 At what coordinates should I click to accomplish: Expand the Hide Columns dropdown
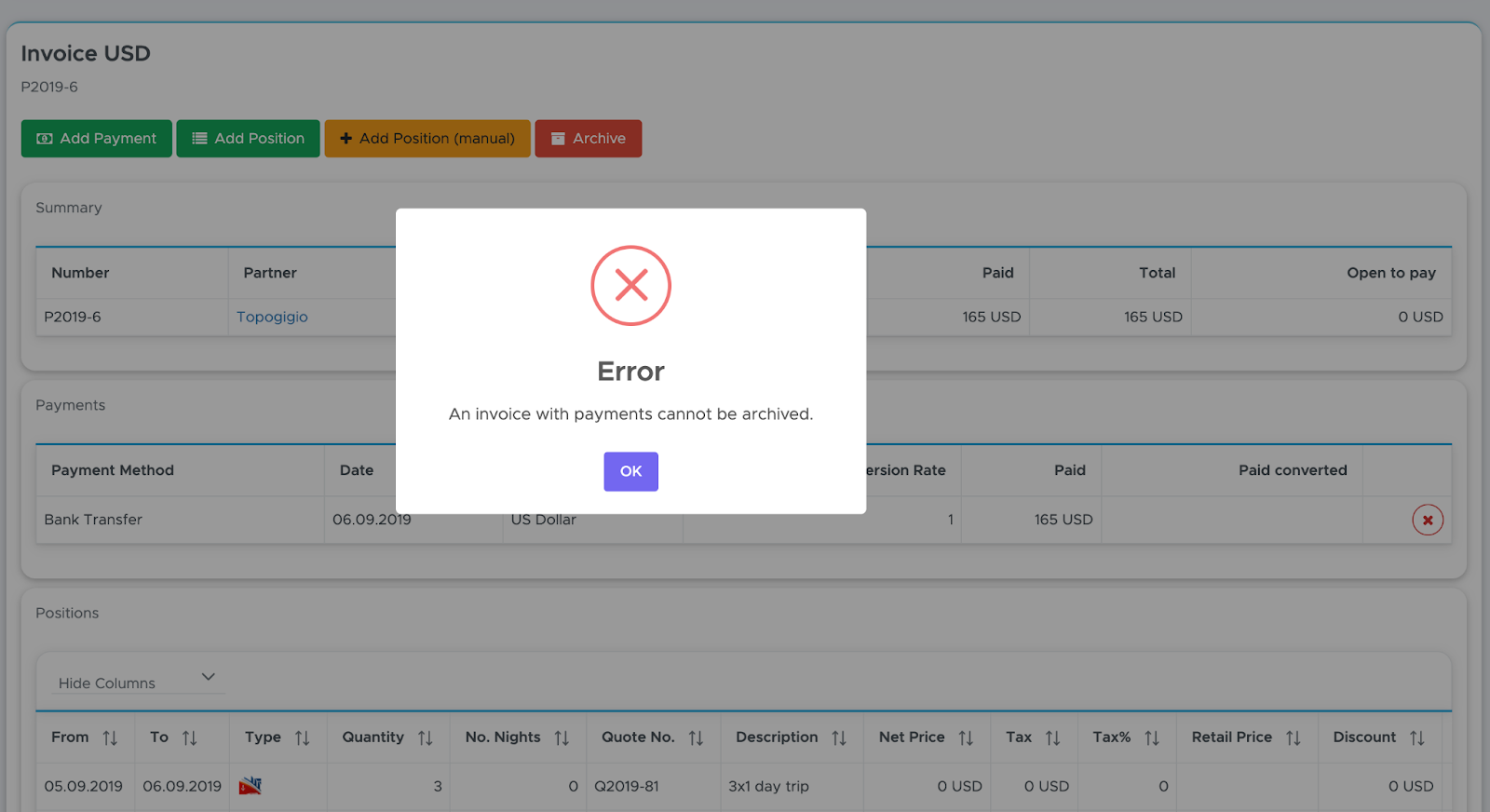[138, 682]
